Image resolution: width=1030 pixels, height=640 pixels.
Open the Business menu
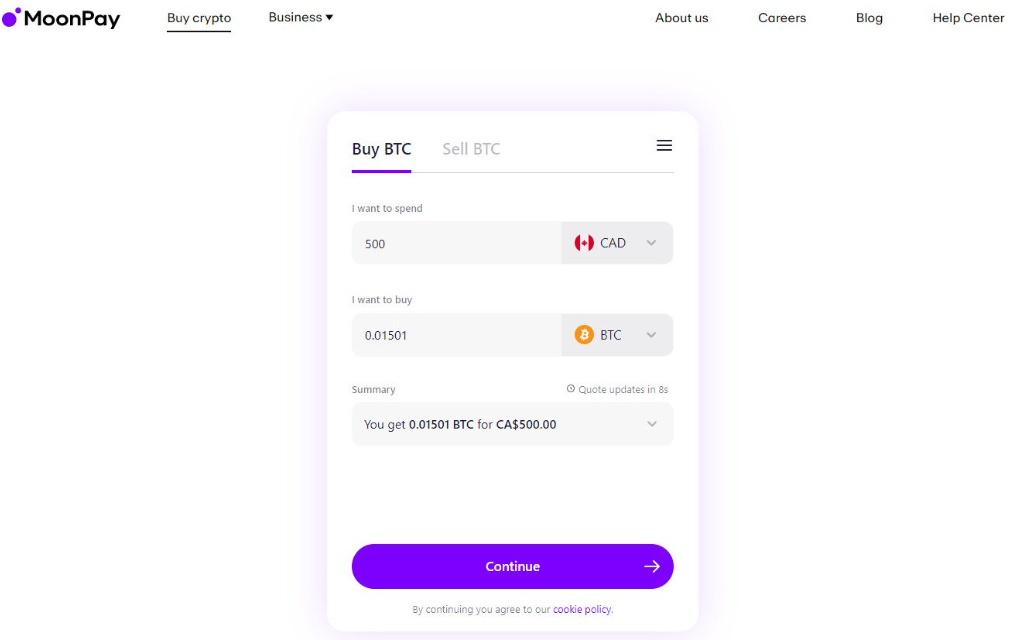pos(299,17)
